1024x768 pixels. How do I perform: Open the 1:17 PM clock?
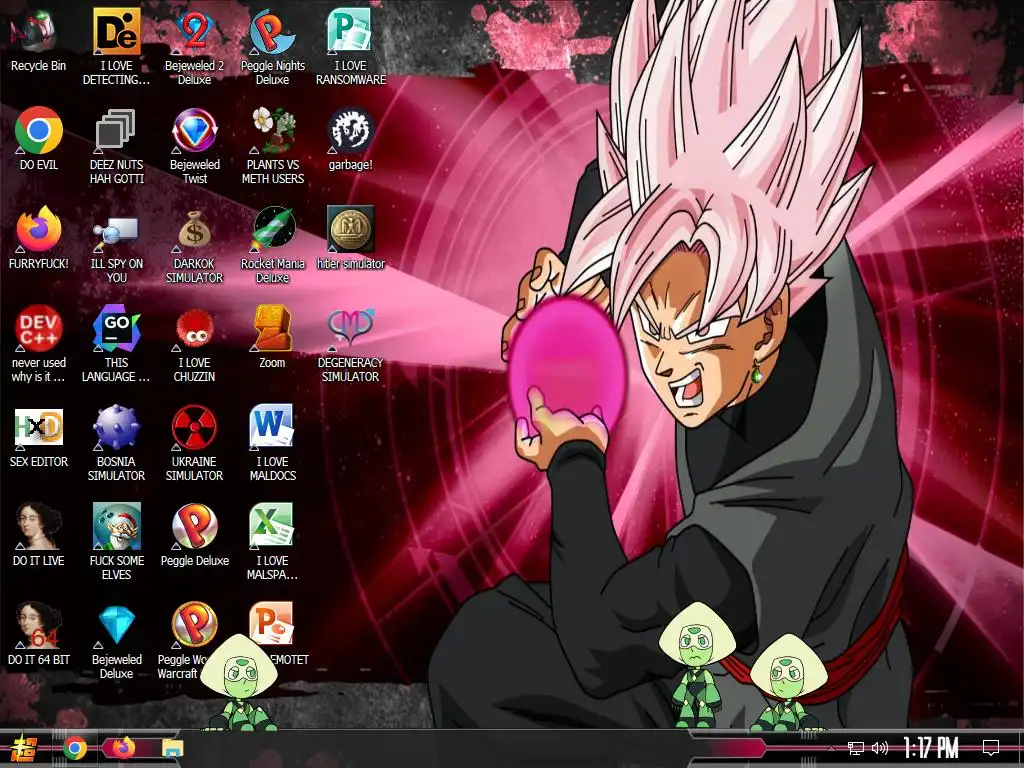[x=931, y=748]
